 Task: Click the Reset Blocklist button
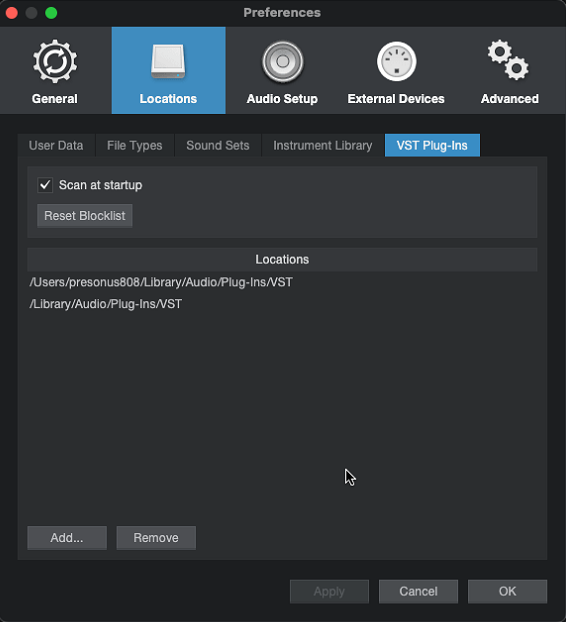click(x=84, y=216)
